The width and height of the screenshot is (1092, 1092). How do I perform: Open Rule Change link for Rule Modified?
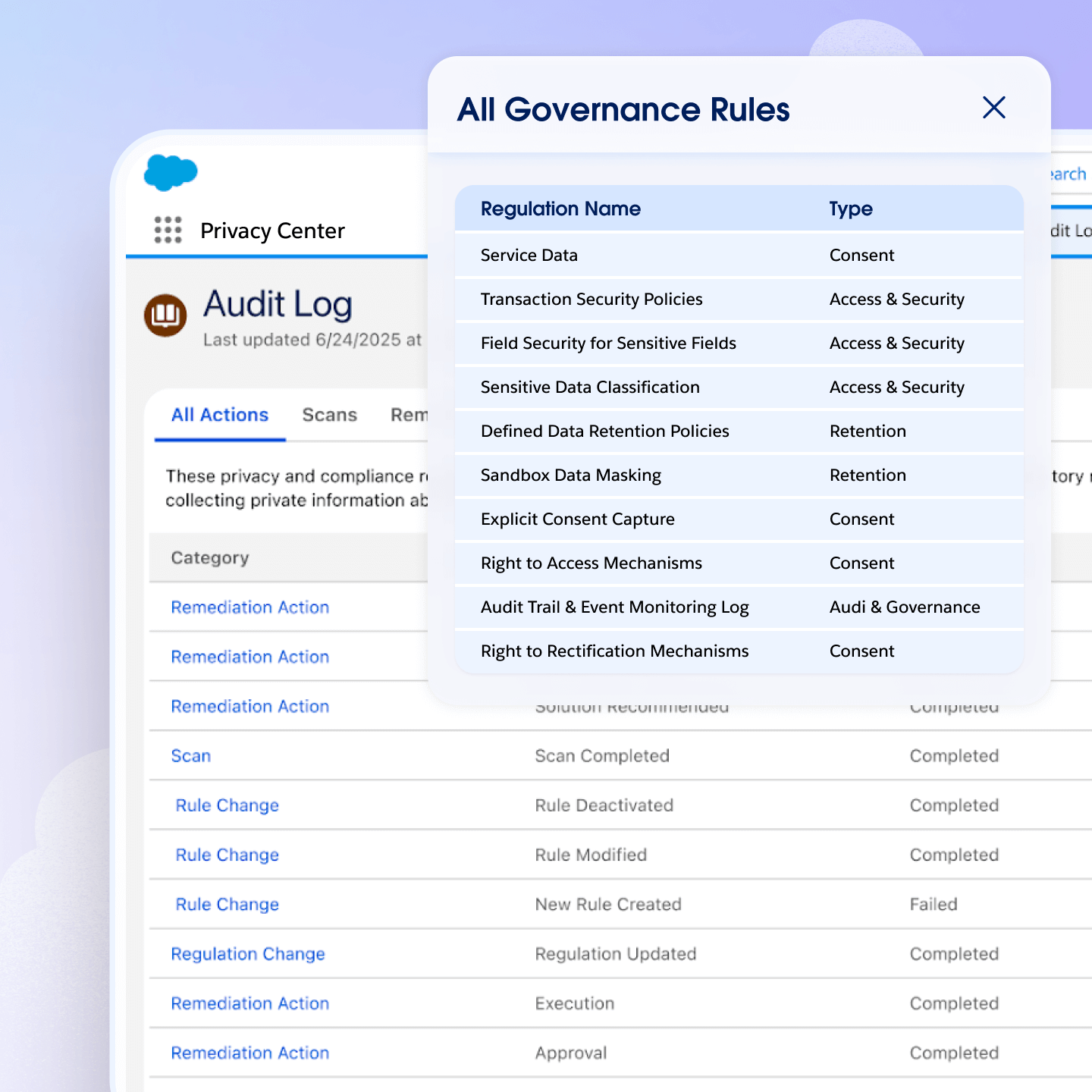[227, 855]
